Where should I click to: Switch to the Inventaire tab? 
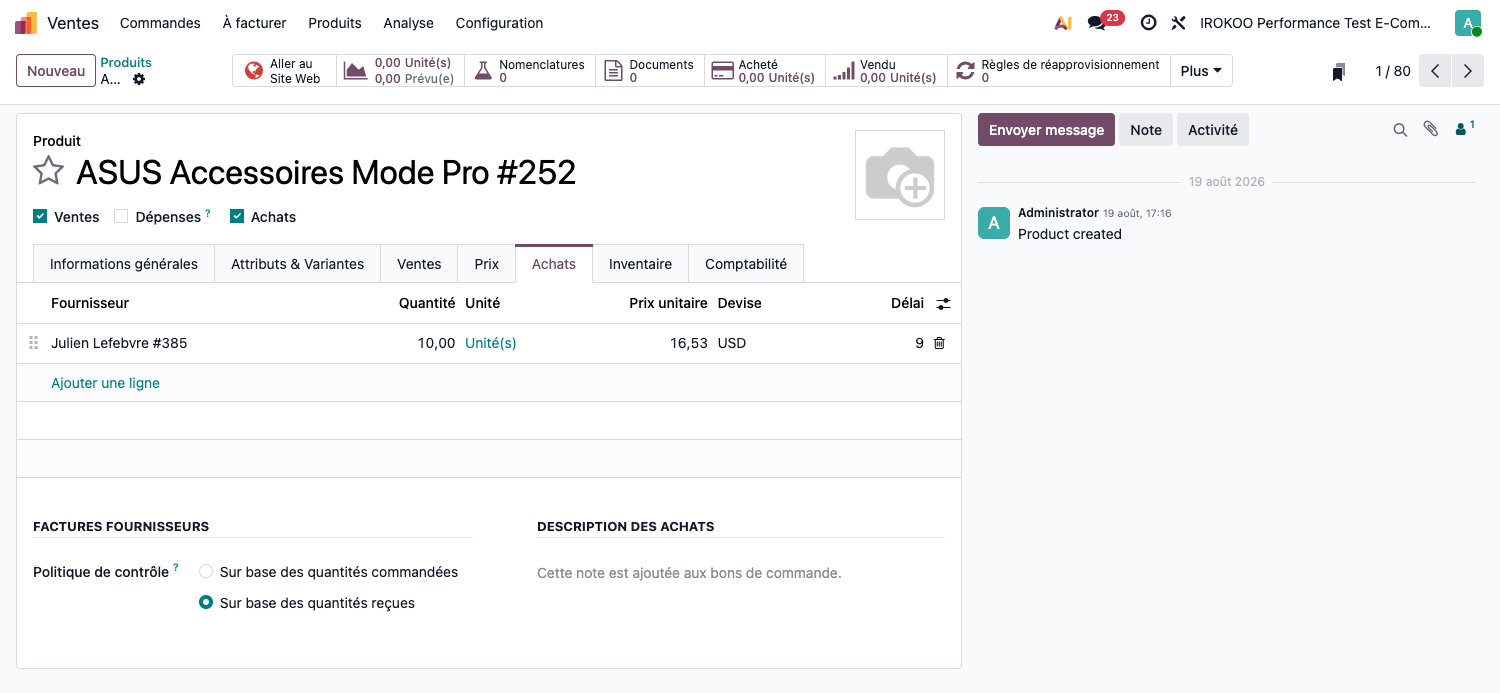pyautogui.click(x=640, y=264)
